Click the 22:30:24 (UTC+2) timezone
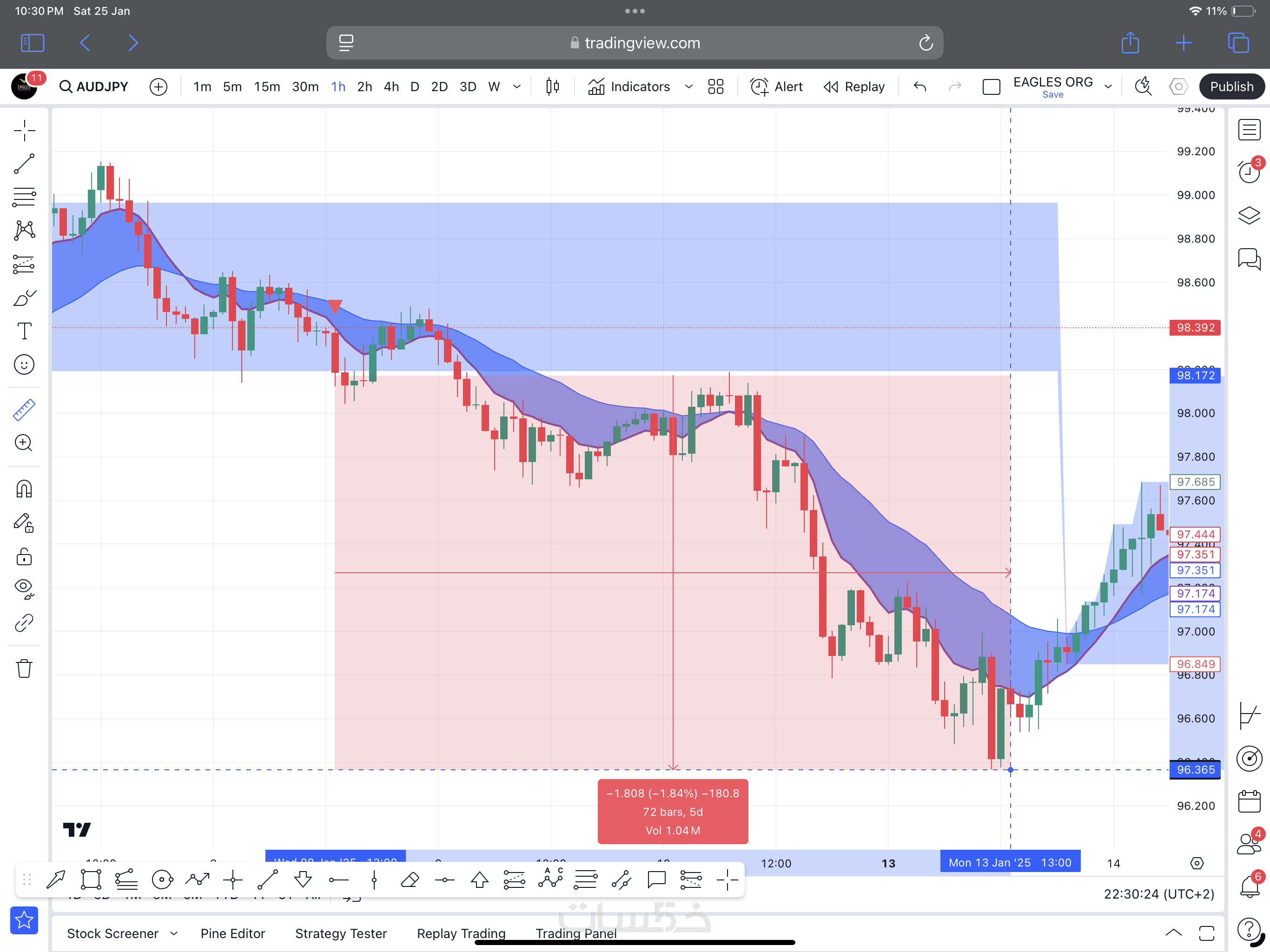The height and width of the screenshot is (952, 1270). click(x=1158, y=894)
